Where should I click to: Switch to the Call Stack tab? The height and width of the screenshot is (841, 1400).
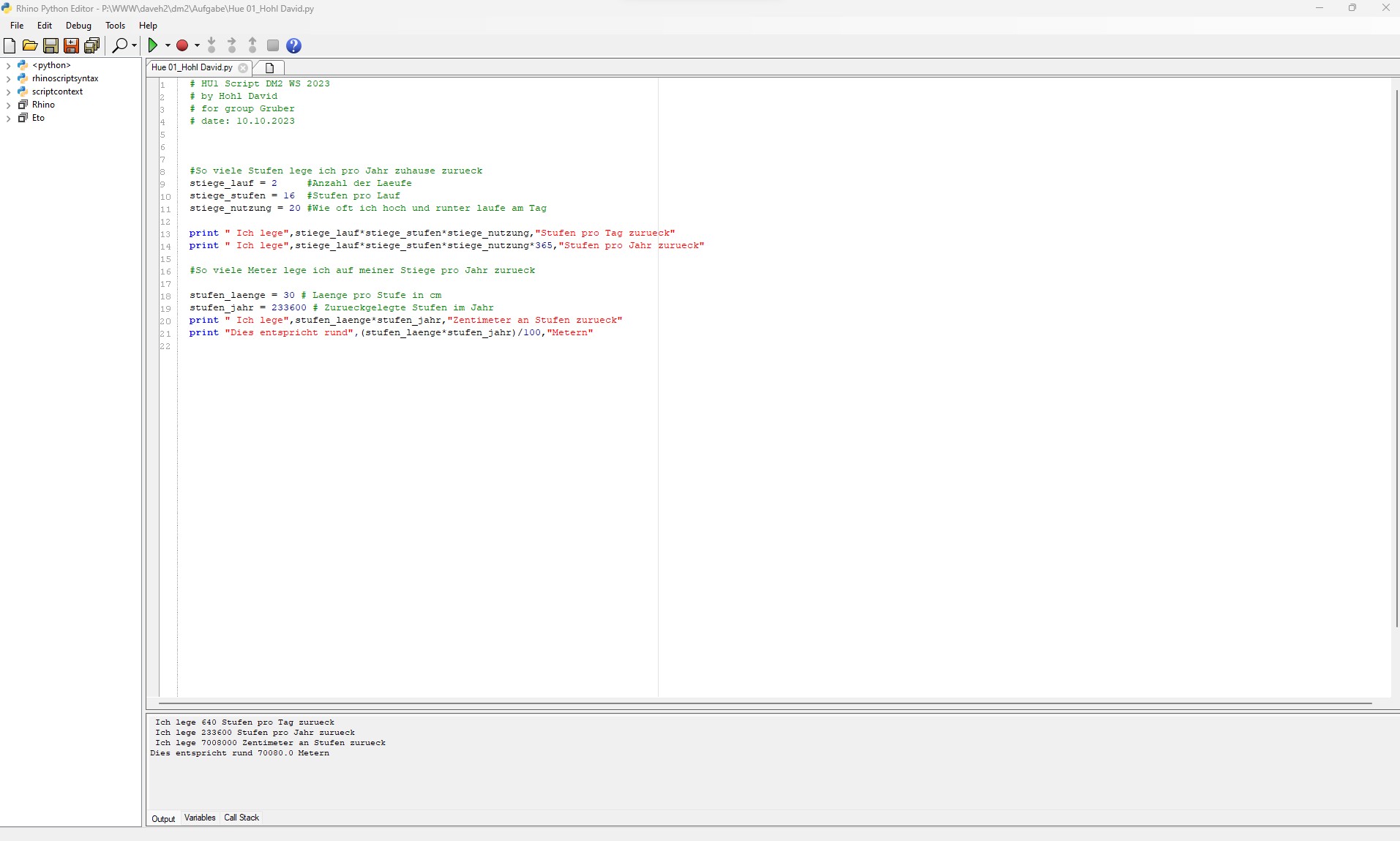coord(242,818)
